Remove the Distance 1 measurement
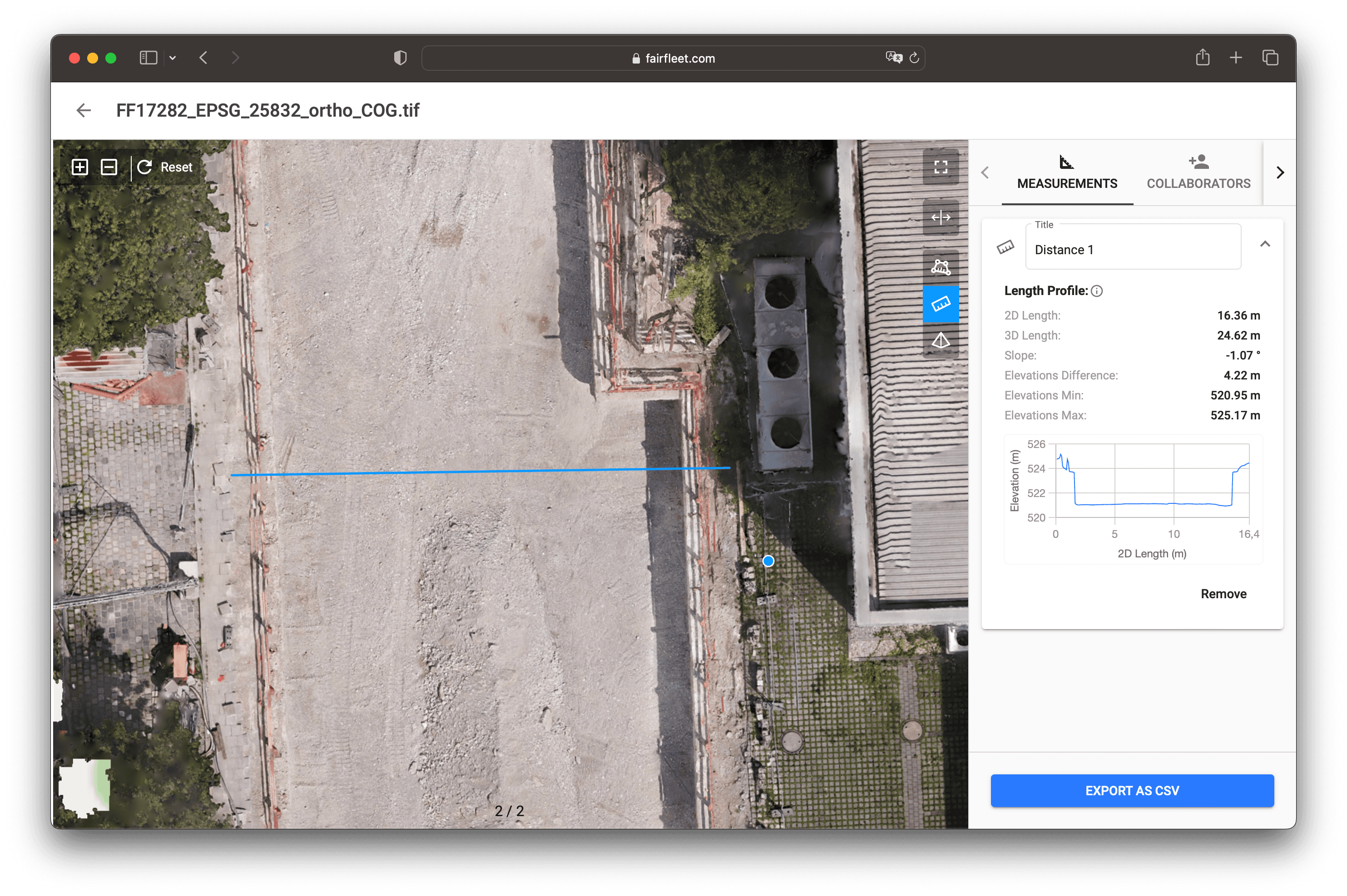The height and width of the screenshot is (896, 1347). point(1223,594)
